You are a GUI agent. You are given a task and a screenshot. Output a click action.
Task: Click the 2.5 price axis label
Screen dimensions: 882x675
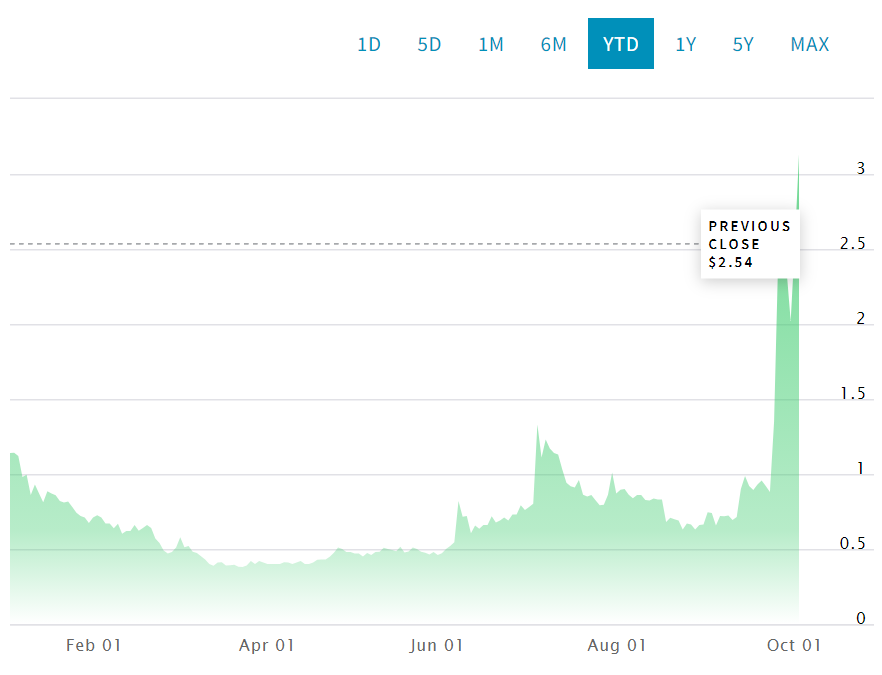point(853,244)
